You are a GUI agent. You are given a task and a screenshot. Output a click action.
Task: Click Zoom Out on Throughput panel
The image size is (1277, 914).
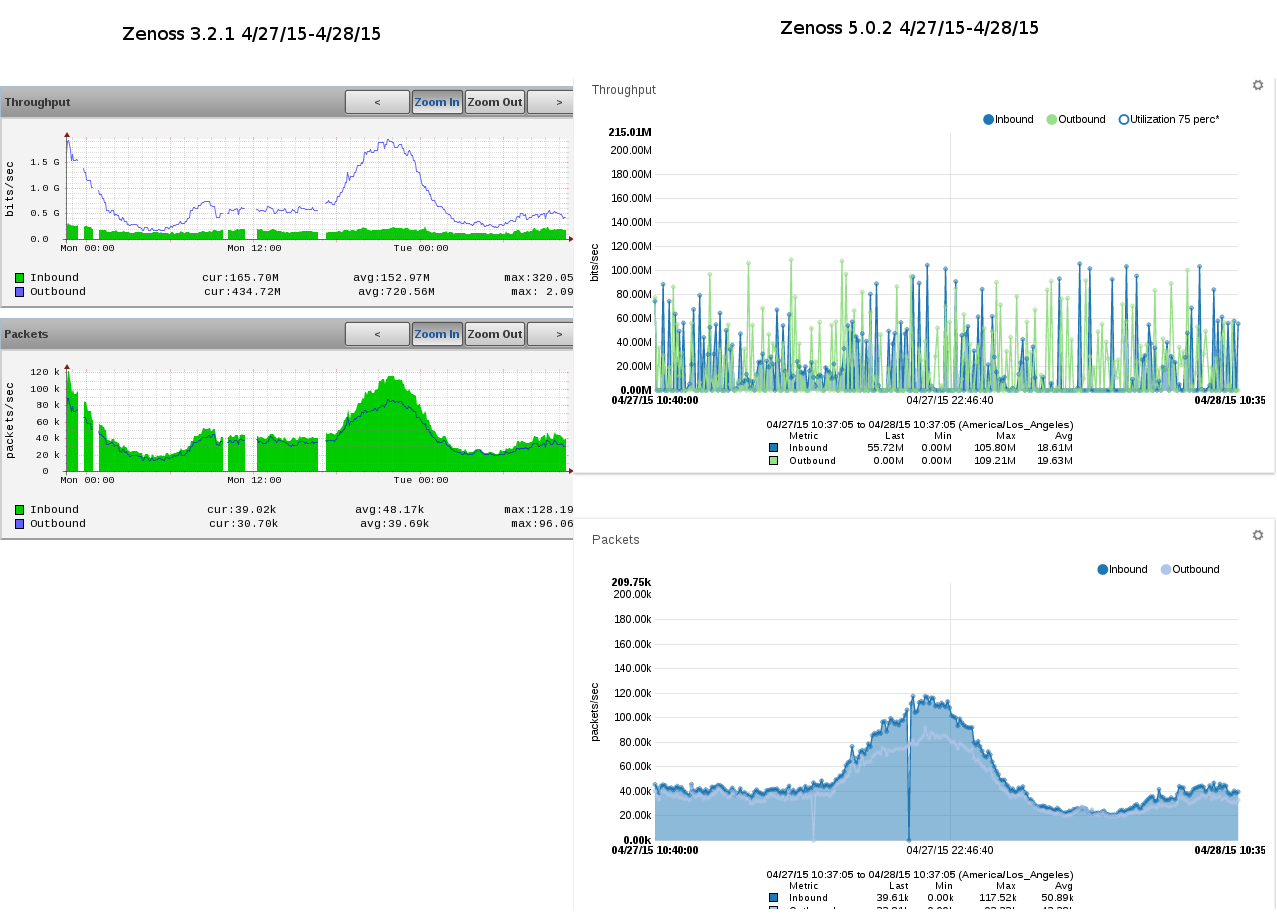tap(495, 102)
